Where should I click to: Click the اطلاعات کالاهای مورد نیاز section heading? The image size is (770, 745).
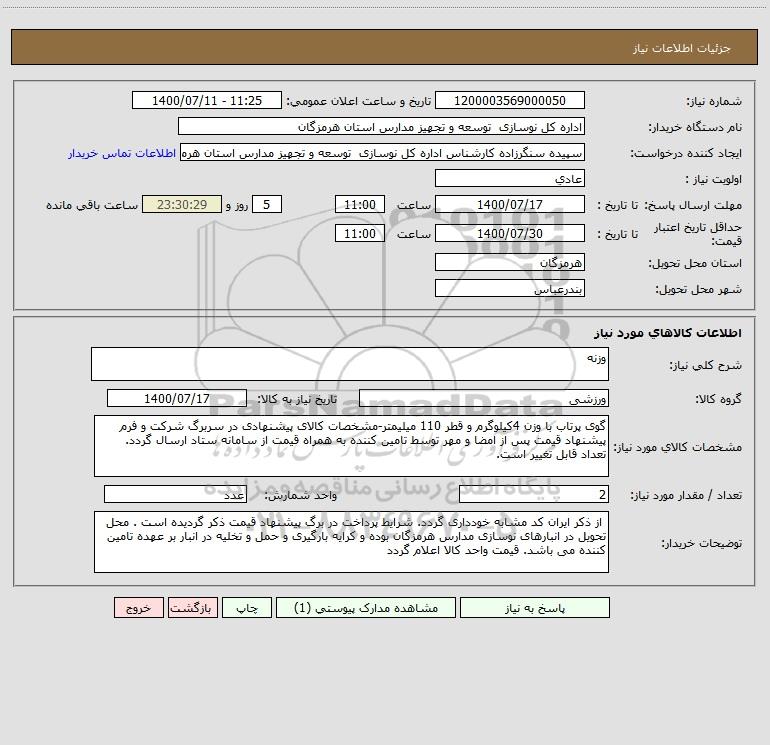668,333
